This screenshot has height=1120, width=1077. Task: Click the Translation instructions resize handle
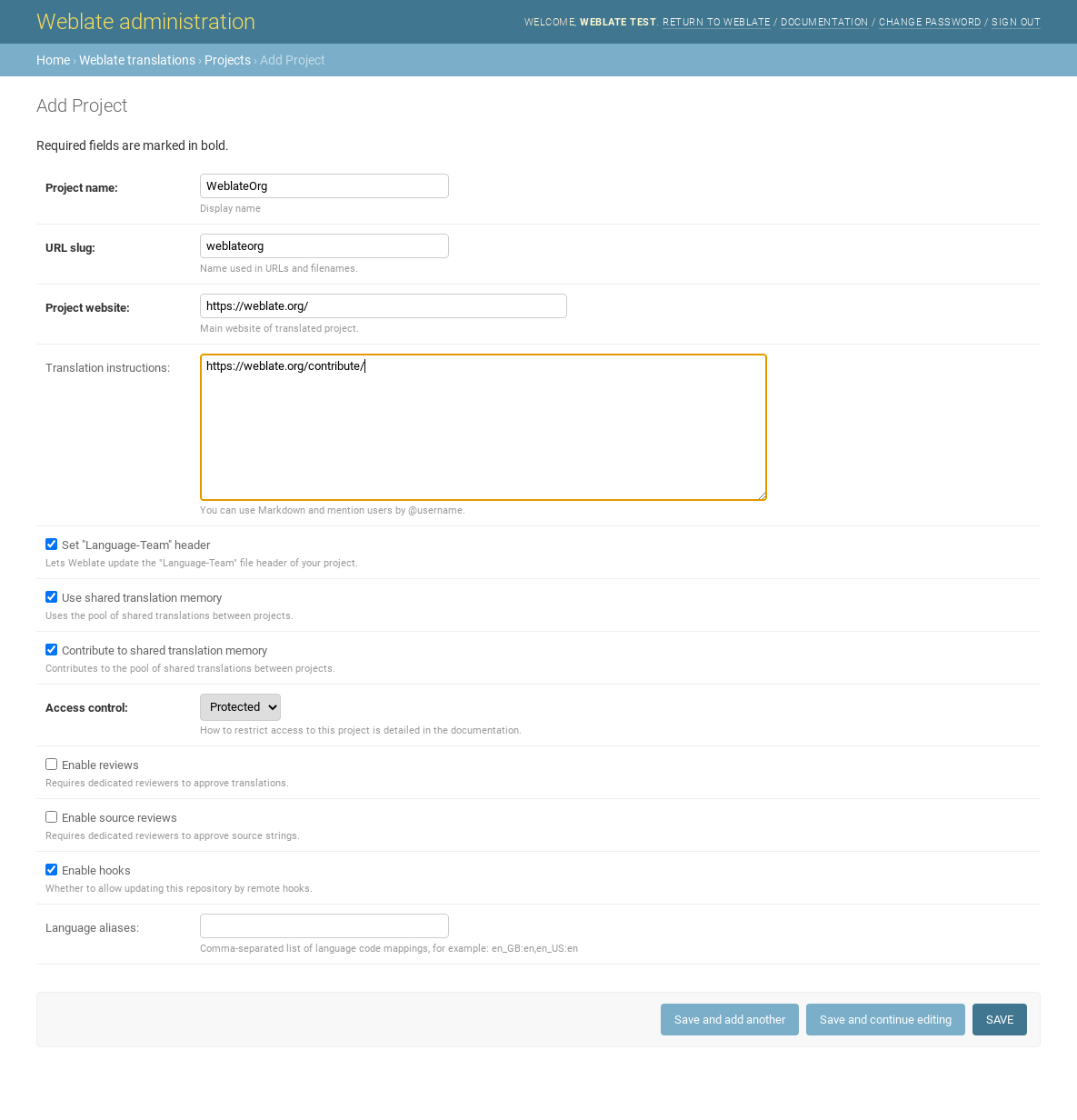(x=762, y=495)
